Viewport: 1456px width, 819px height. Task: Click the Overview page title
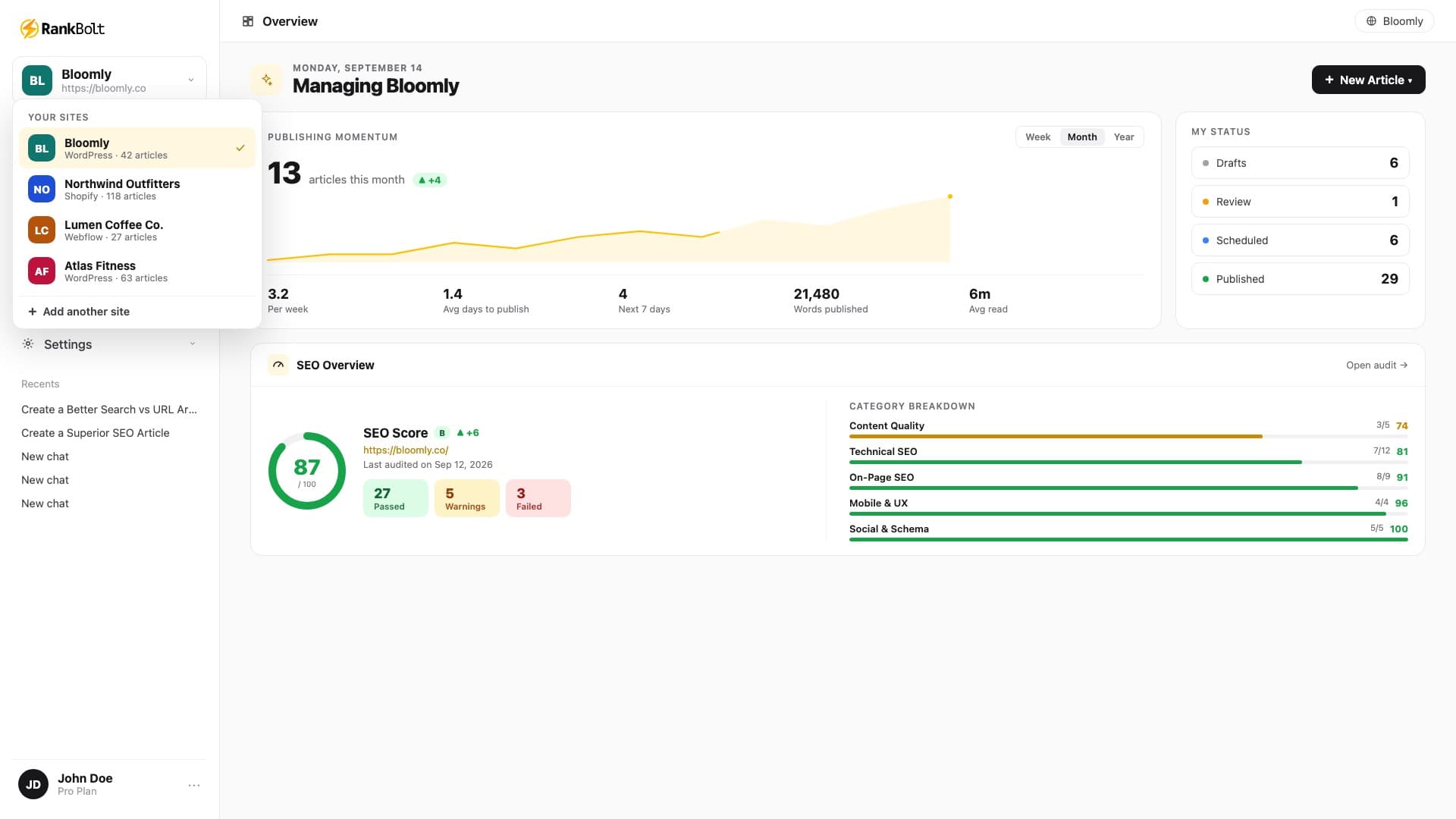point(290,21)
